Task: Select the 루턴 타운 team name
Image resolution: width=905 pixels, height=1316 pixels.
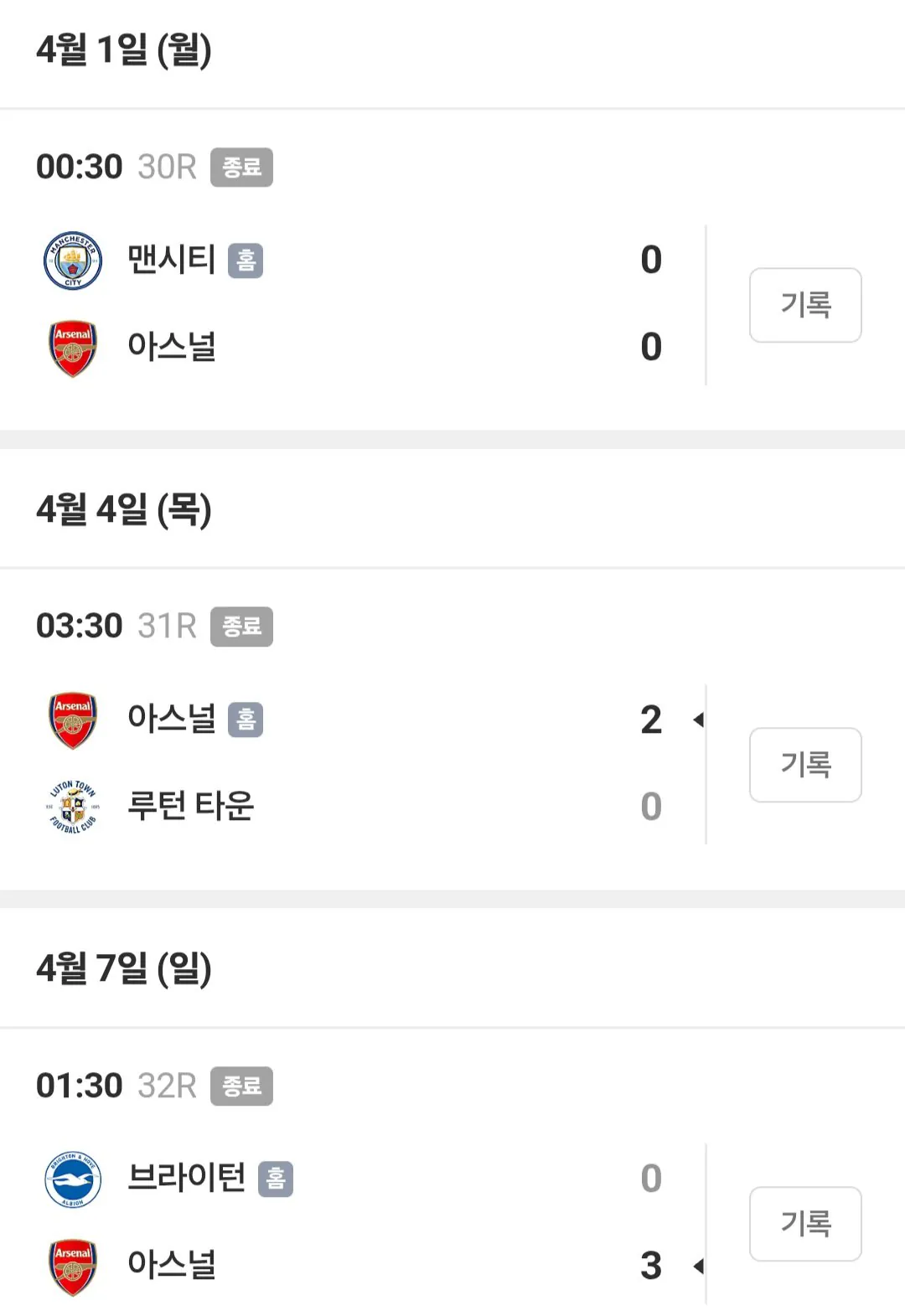Action: [x=190, y=806]
